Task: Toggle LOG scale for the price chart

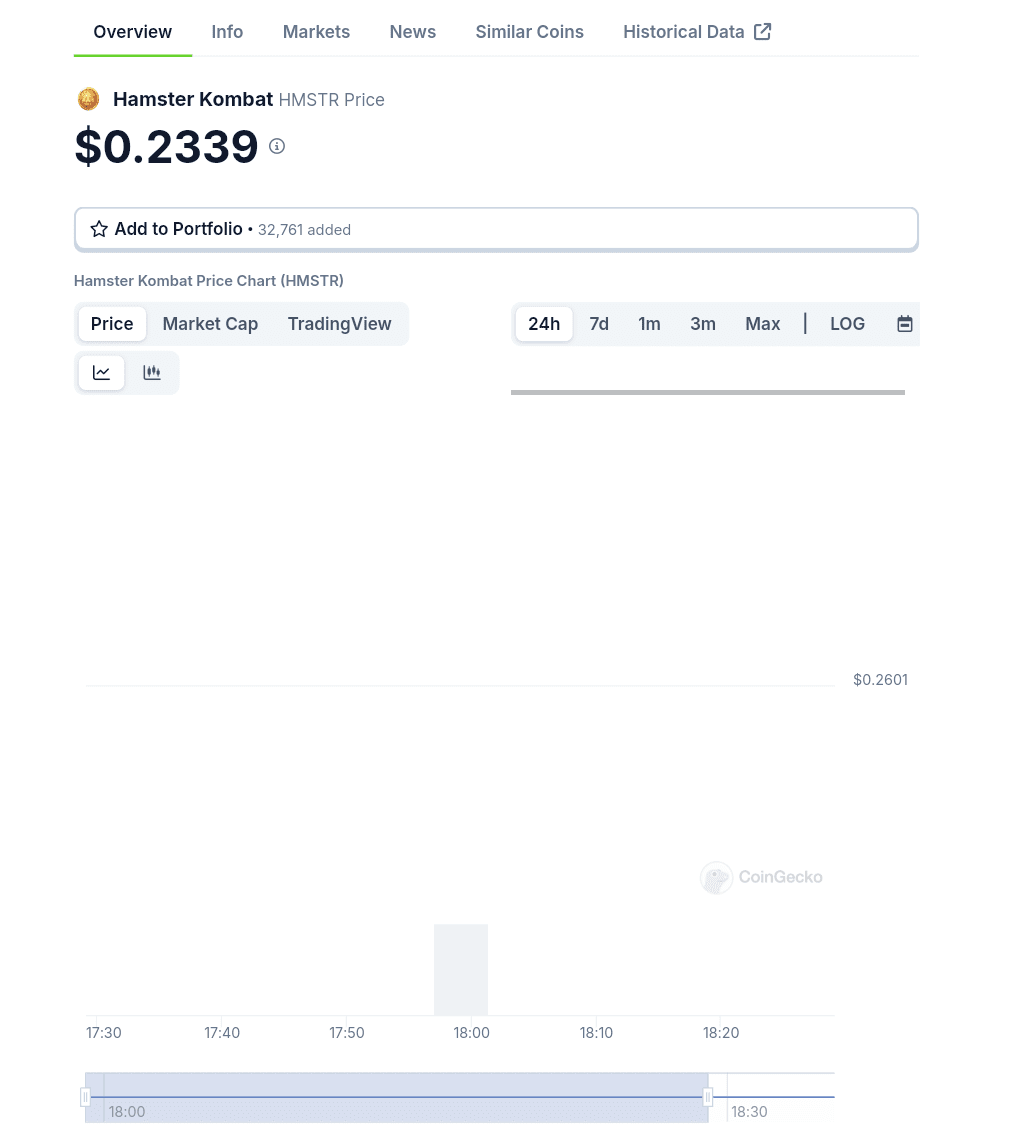Action: point(847,323)
